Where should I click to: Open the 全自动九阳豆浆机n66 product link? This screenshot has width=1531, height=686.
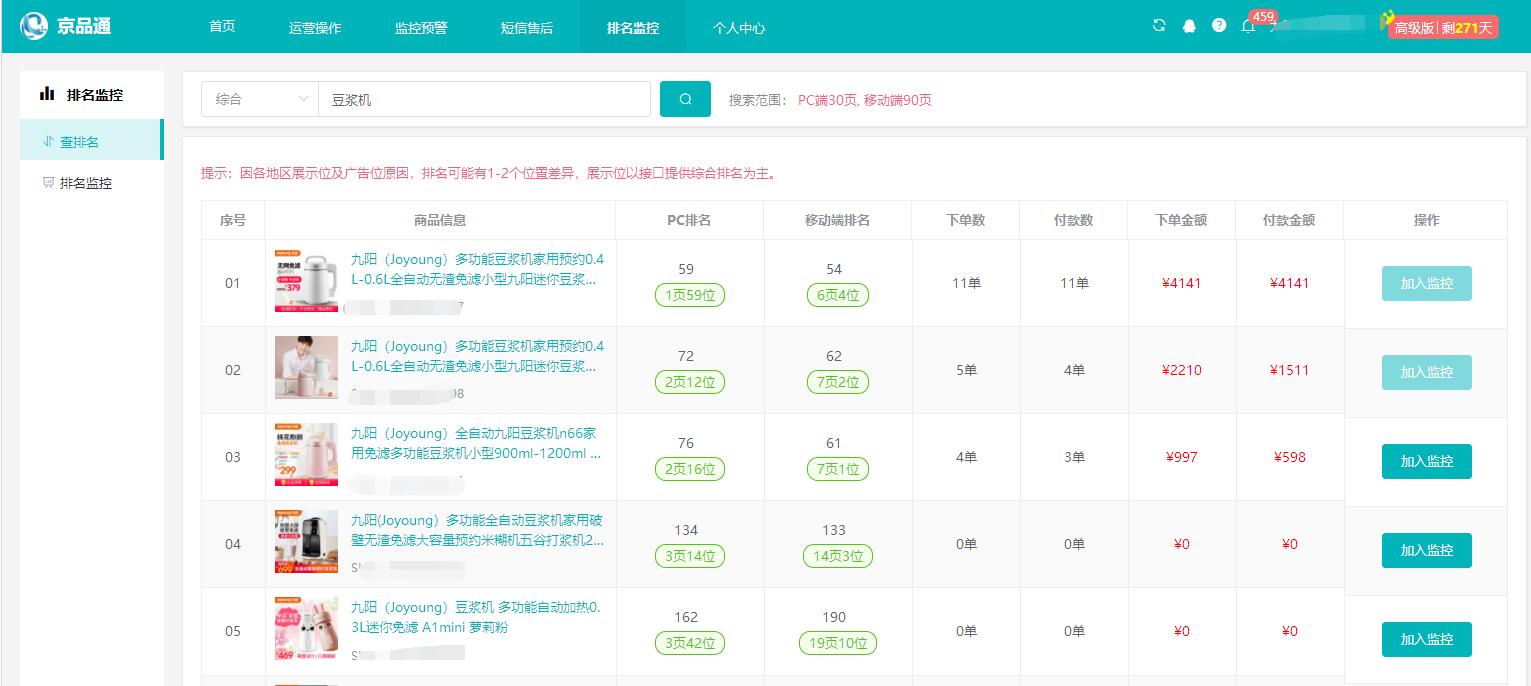[476, 443]
